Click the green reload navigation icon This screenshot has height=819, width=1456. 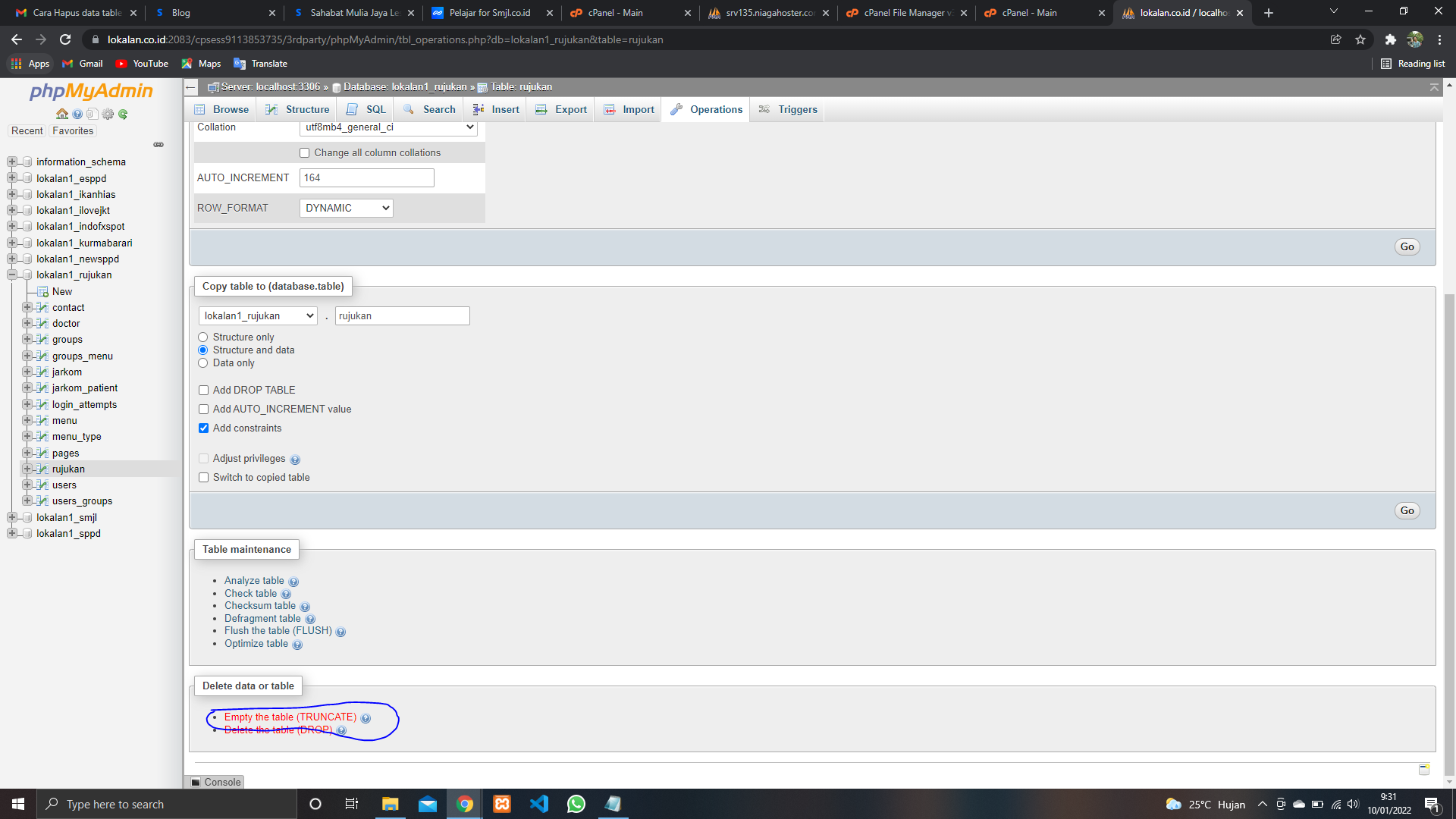123,114
